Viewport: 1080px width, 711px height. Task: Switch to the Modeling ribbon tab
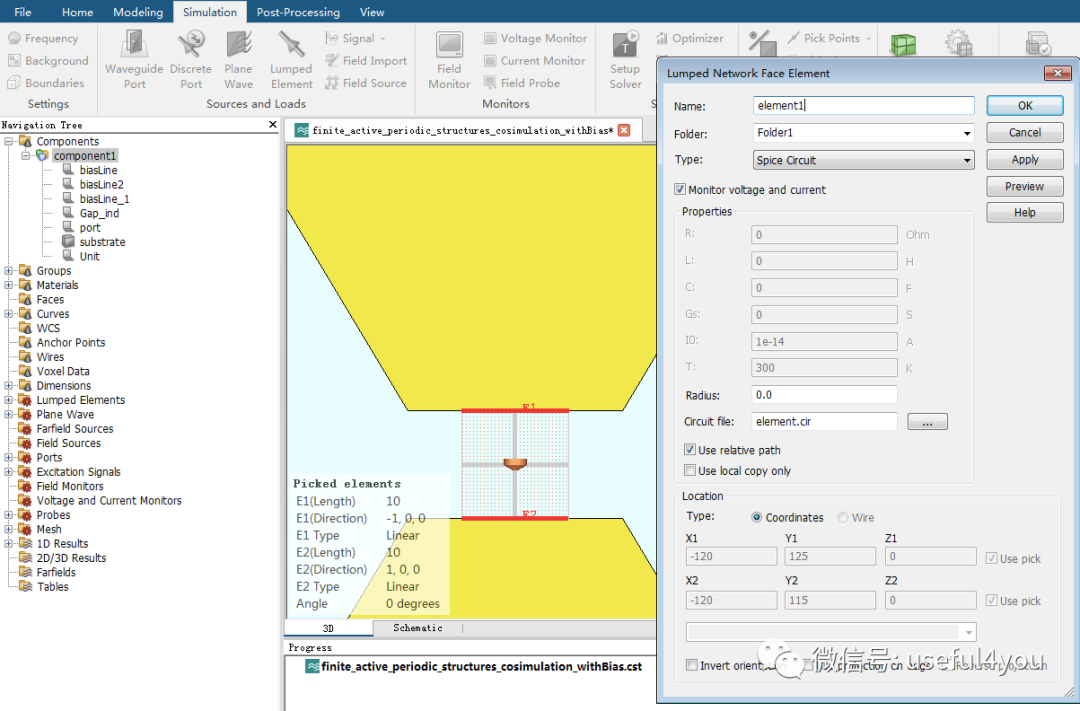point(138,12)
